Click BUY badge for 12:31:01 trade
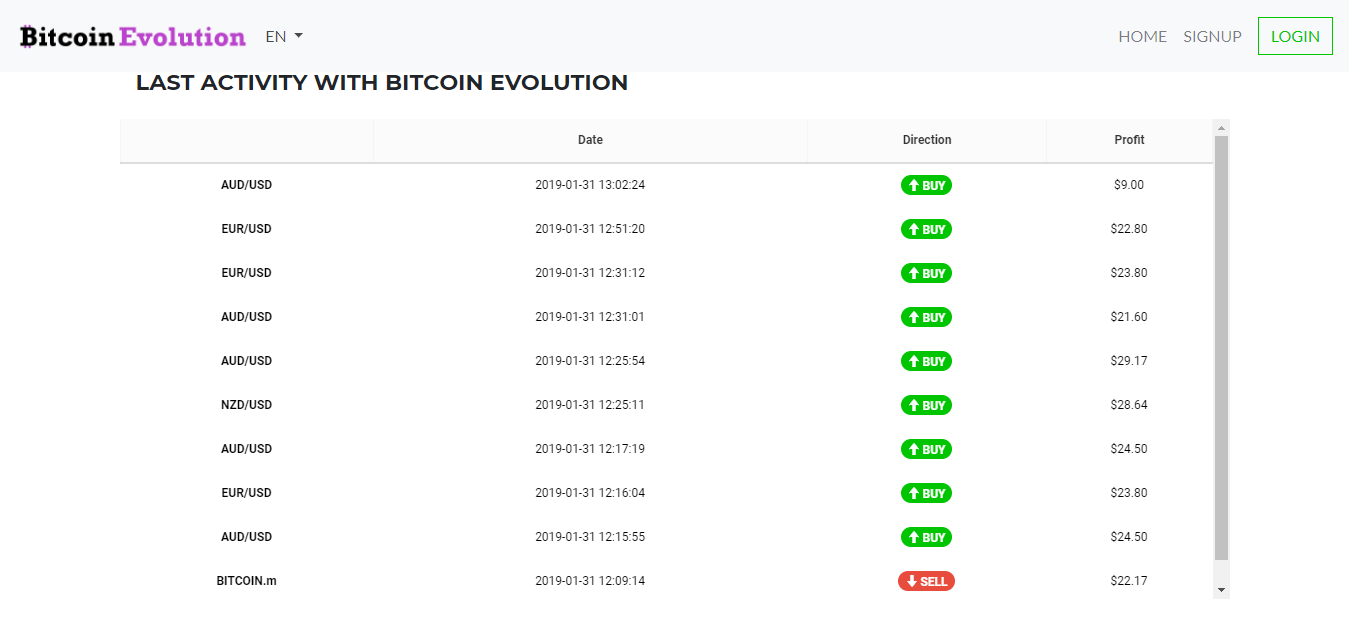 pyautogui.click(x=926, y=317)
